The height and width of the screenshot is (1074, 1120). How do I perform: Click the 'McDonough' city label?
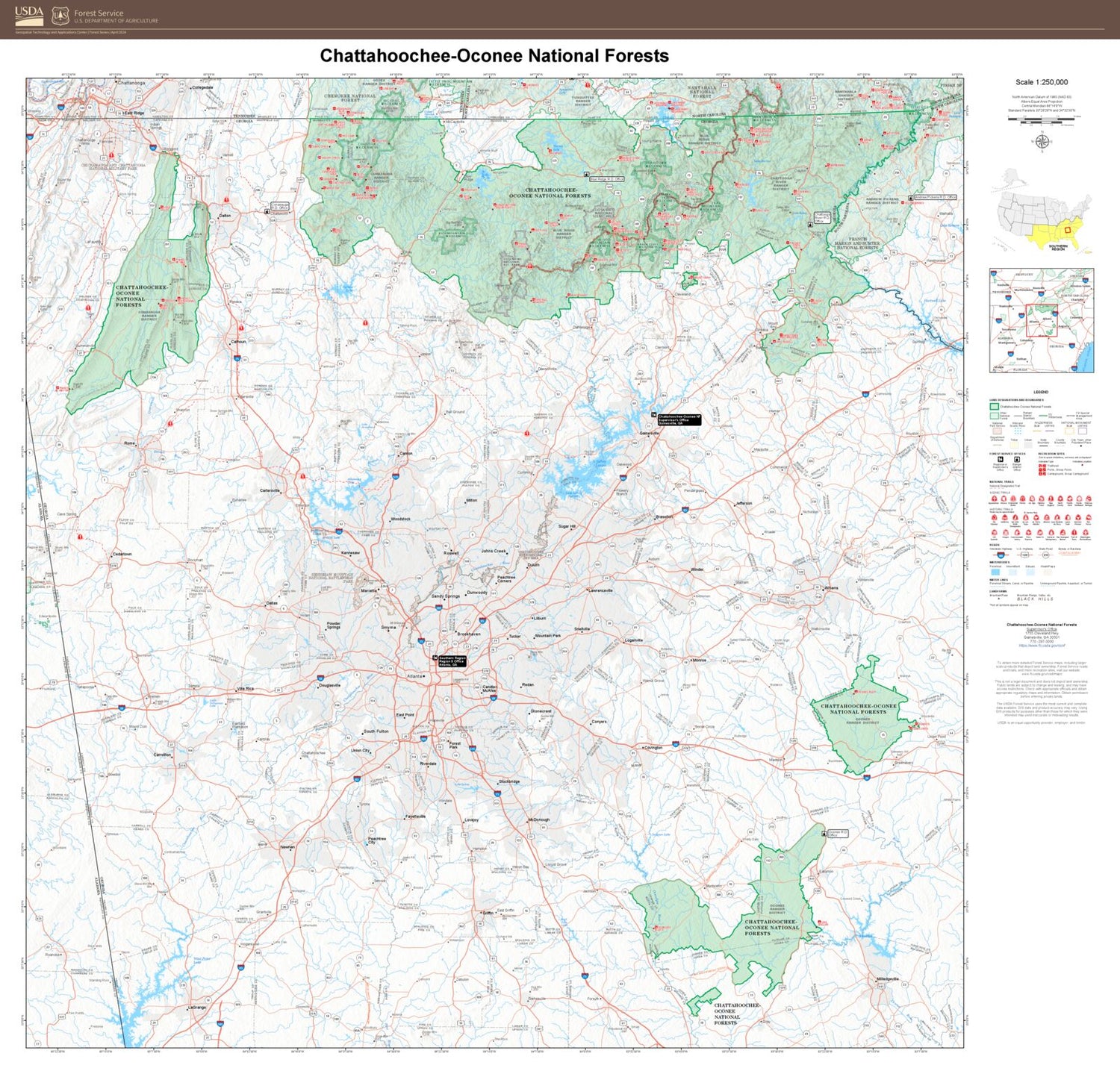pos(539,819)
